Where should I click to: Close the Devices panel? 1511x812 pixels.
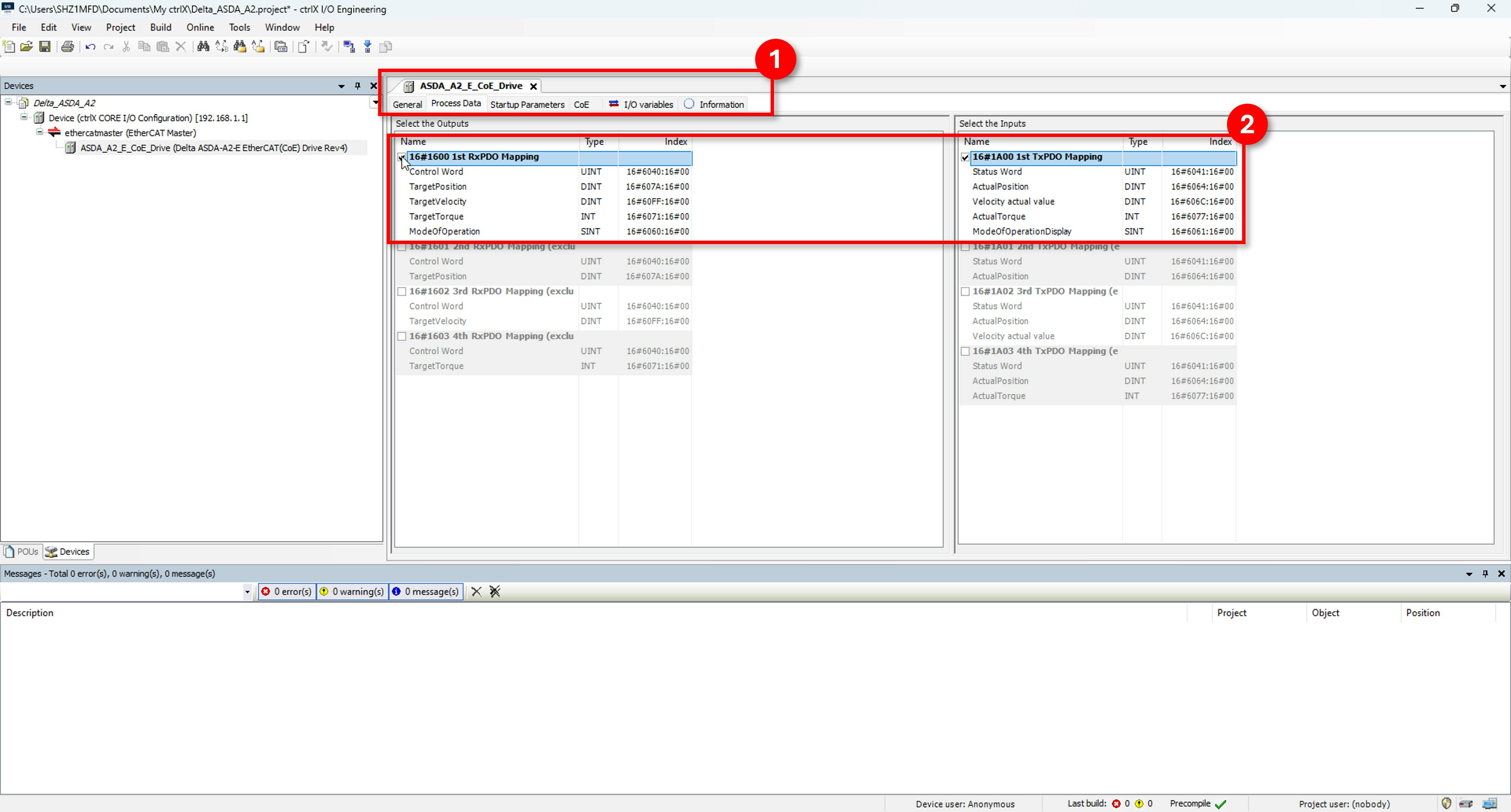[374, 85]
